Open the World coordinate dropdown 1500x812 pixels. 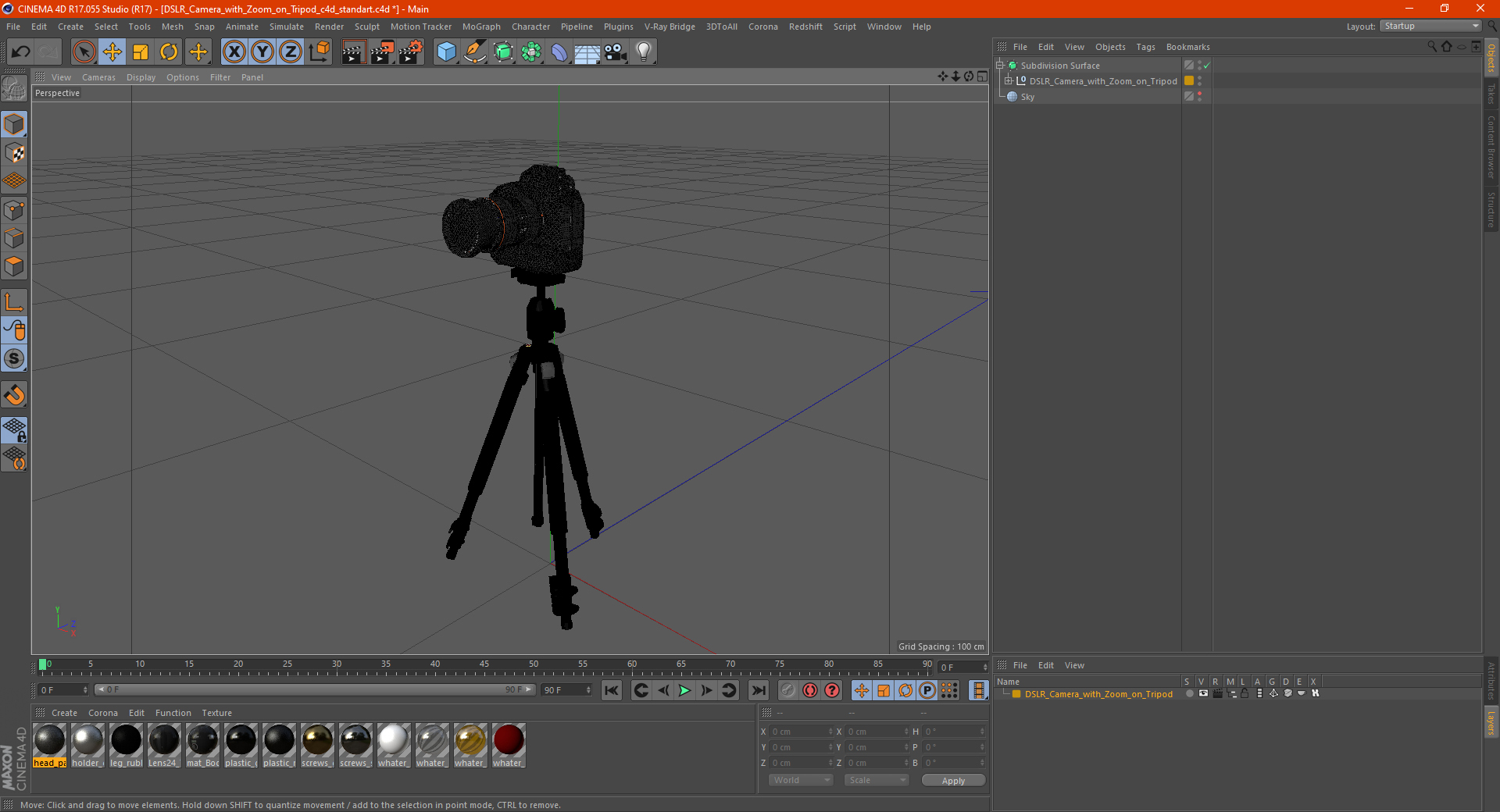[801, 780]
